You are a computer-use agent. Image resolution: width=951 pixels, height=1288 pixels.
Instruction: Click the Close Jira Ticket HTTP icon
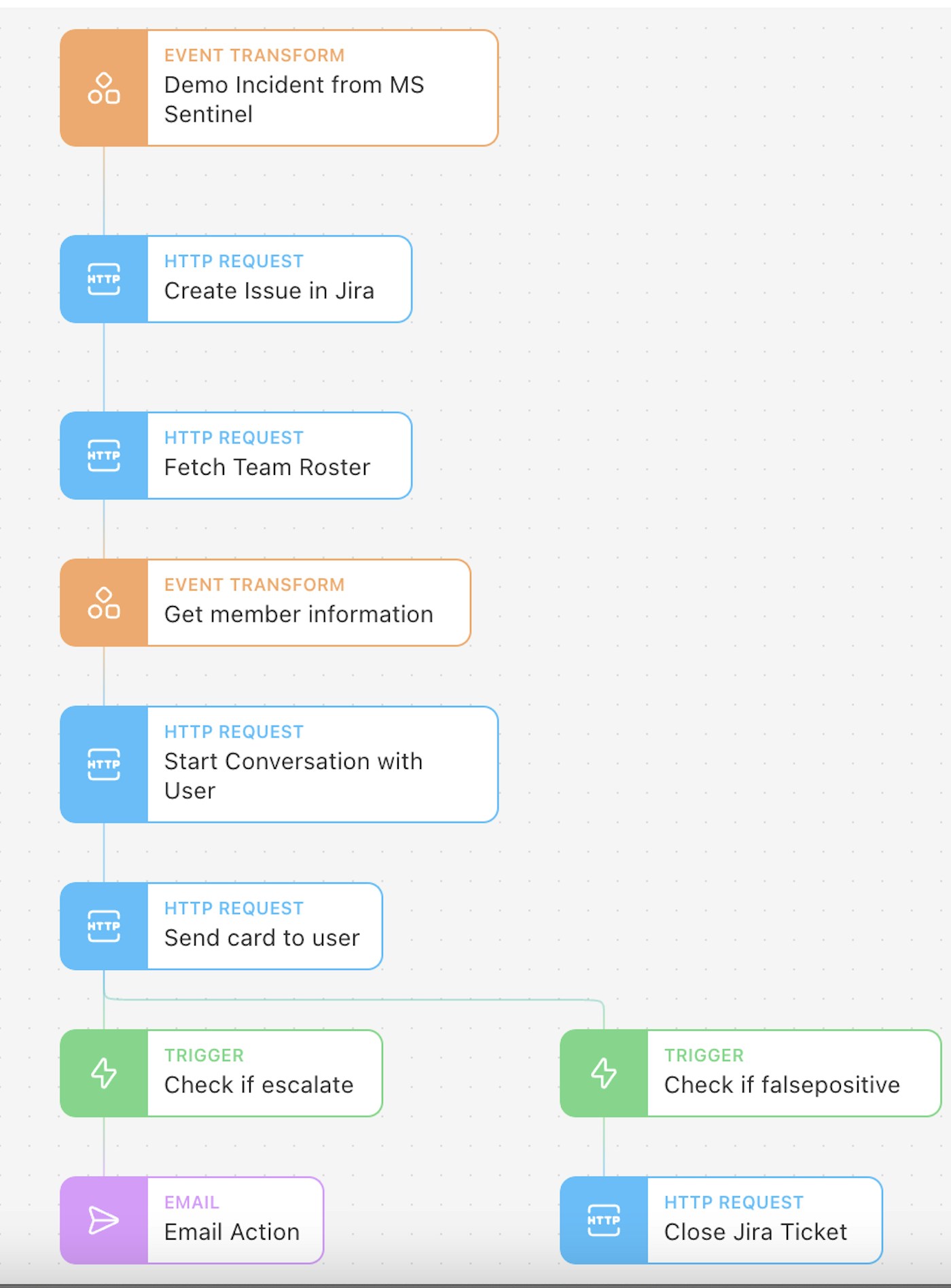click(x=604, y=1220)
